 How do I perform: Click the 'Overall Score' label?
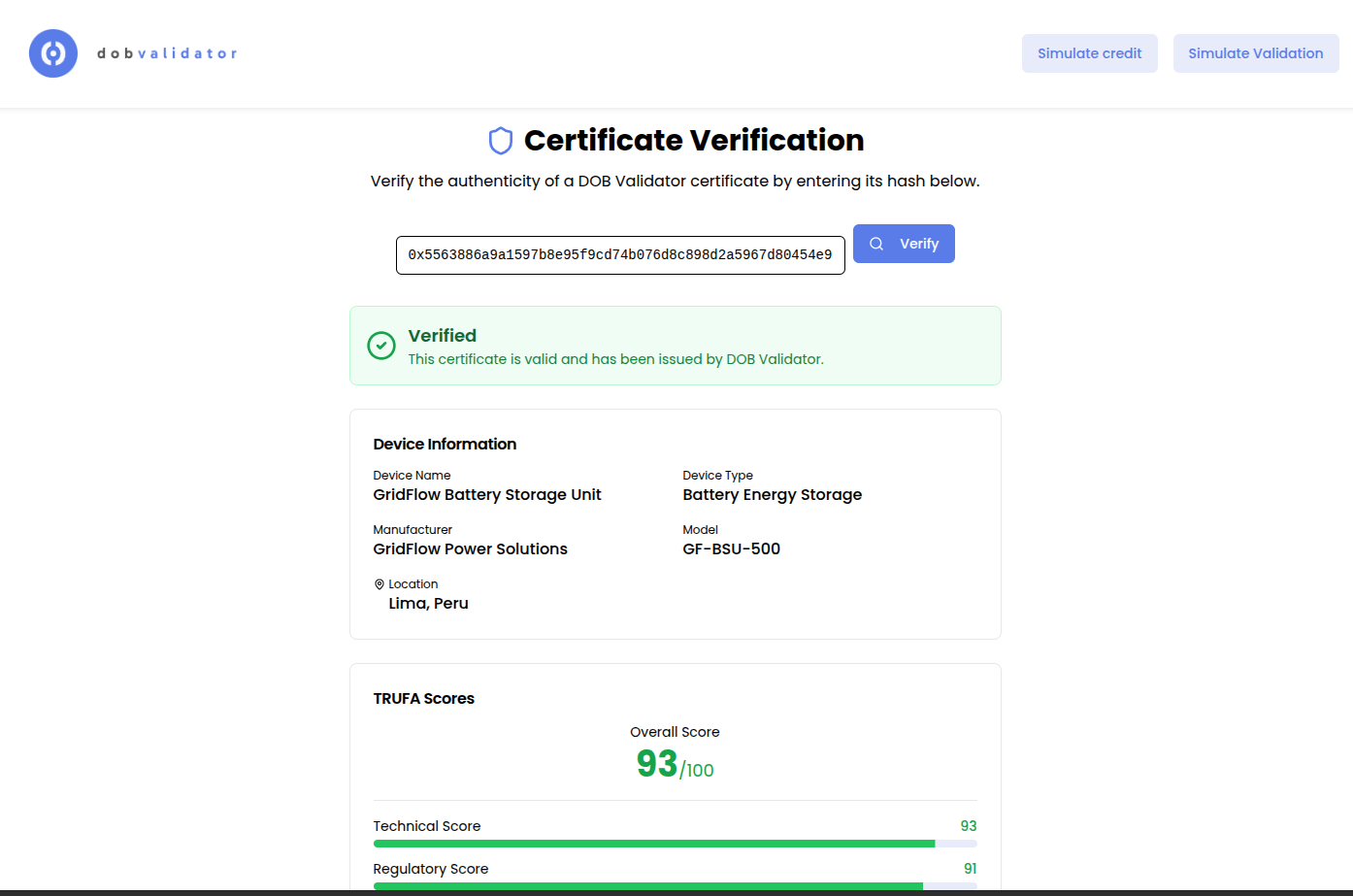[675, 732]
